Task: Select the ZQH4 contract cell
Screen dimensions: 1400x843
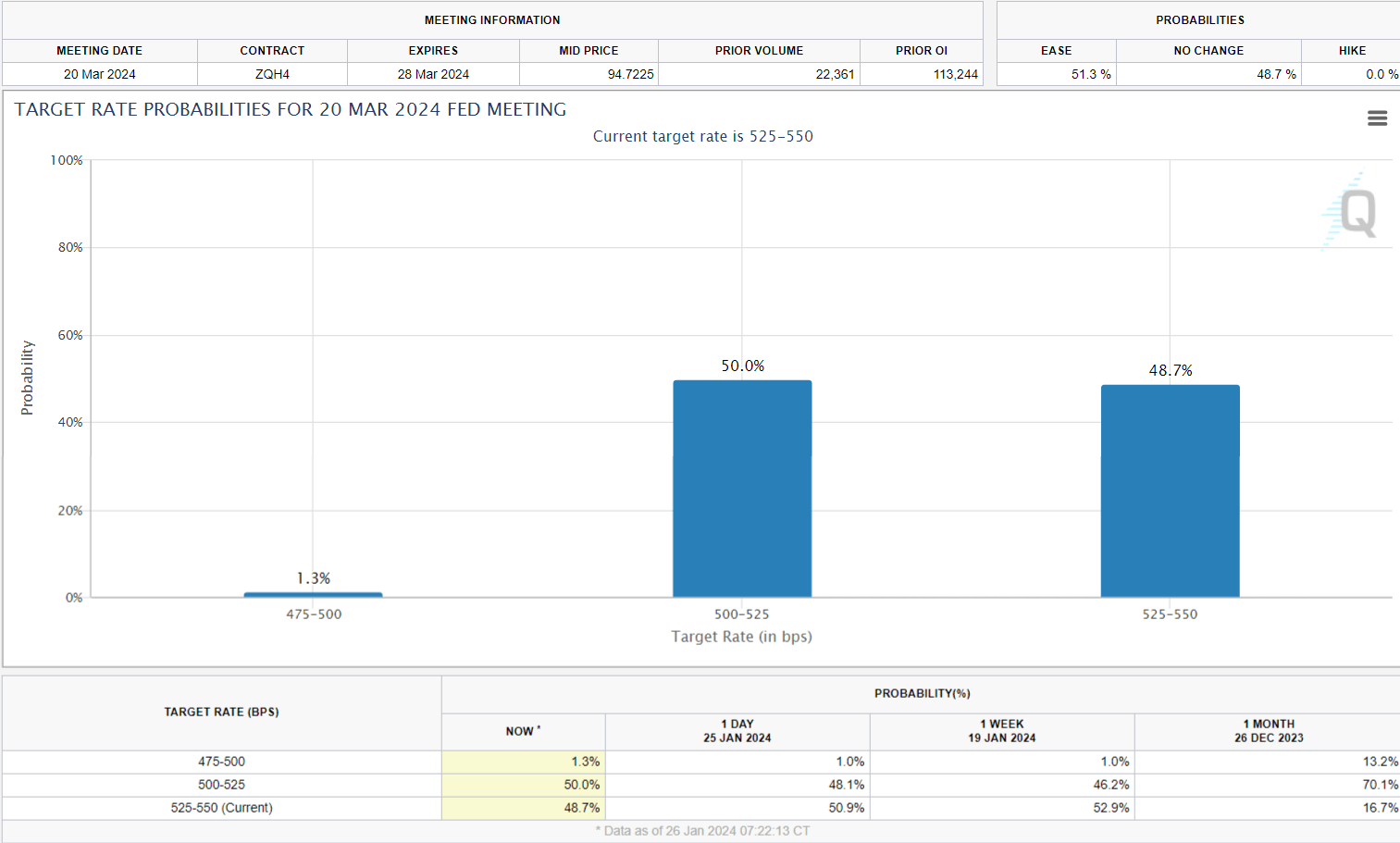Action: 272,74
